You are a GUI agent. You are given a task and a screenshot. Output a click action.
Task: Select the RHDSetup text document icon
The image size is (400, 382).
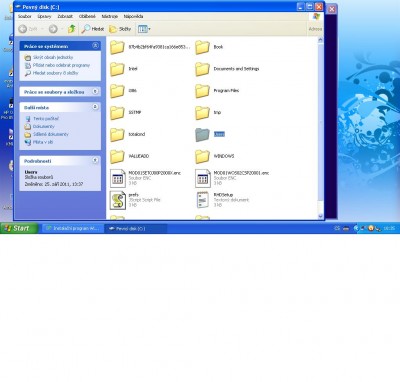click(x=202, y=200)
